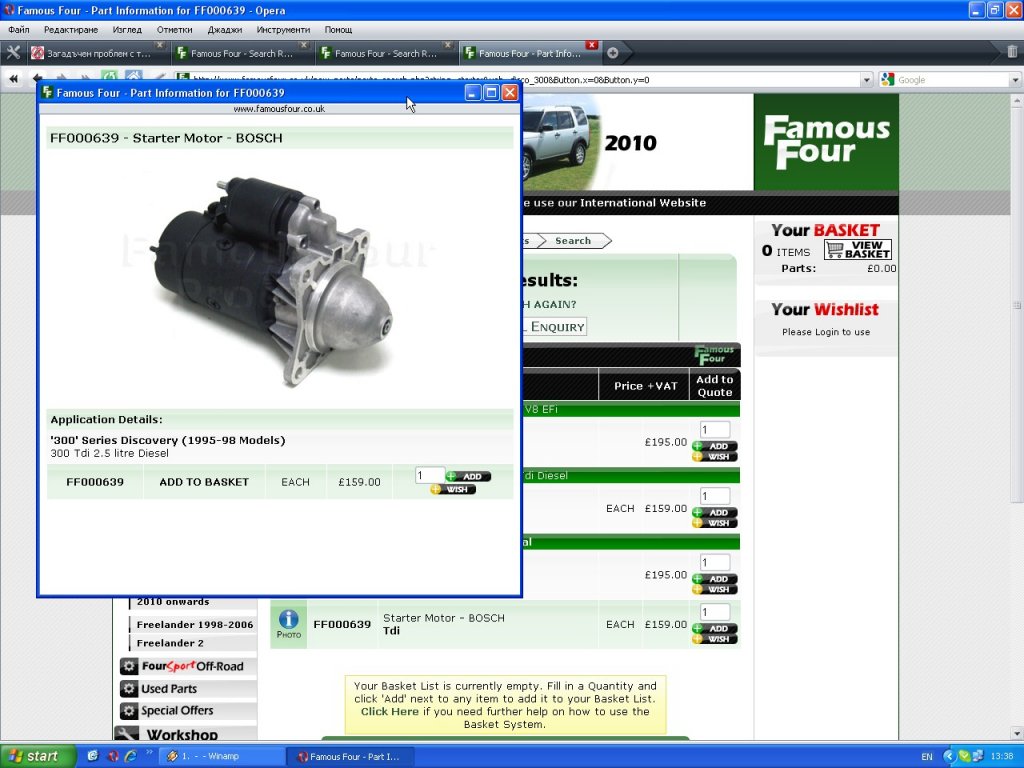Click the Used Parts gear icon
Screen dimensions: 1024x768
point(129,688)
